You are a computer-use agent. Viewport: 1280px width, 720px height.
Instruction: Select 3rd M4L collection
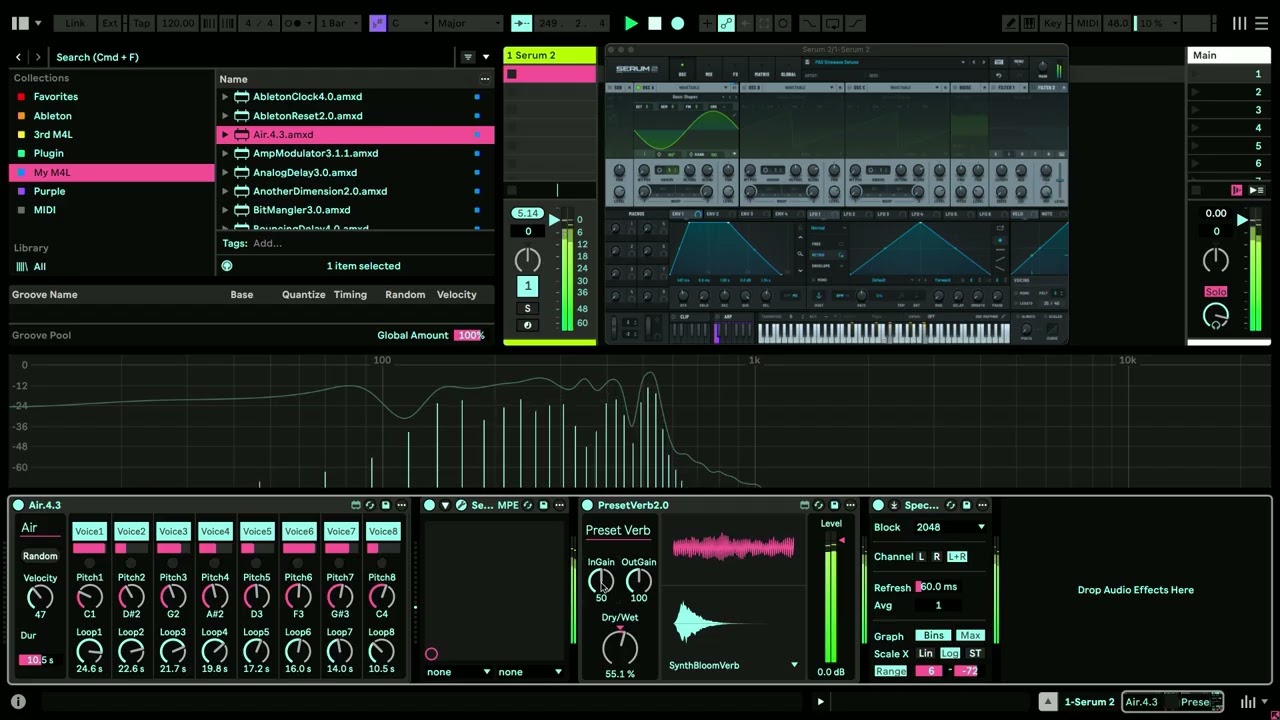tap(52, 135)
